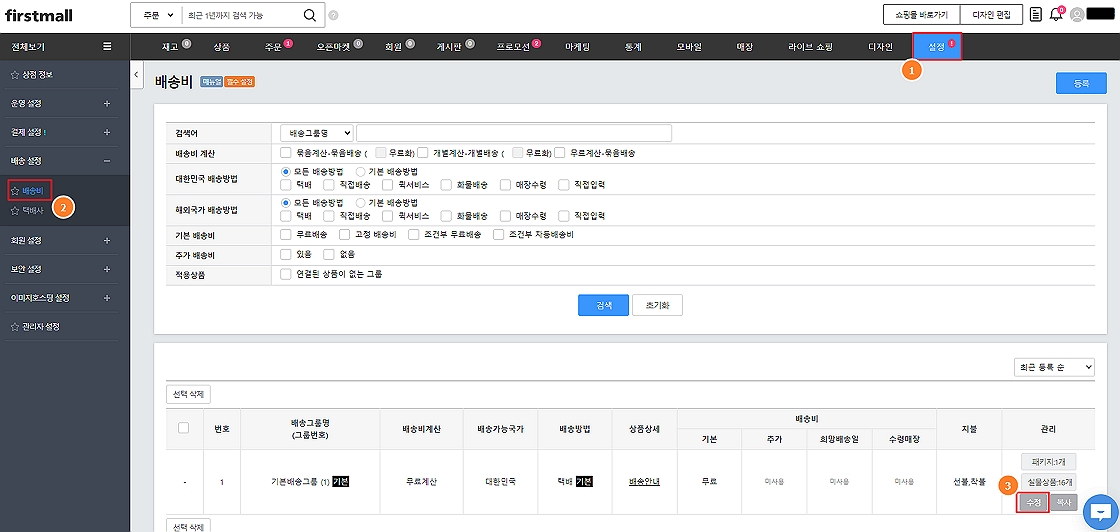Go to the 재고 top menu
This screenshot has height=532, width=1120.
tap(170, 47)
